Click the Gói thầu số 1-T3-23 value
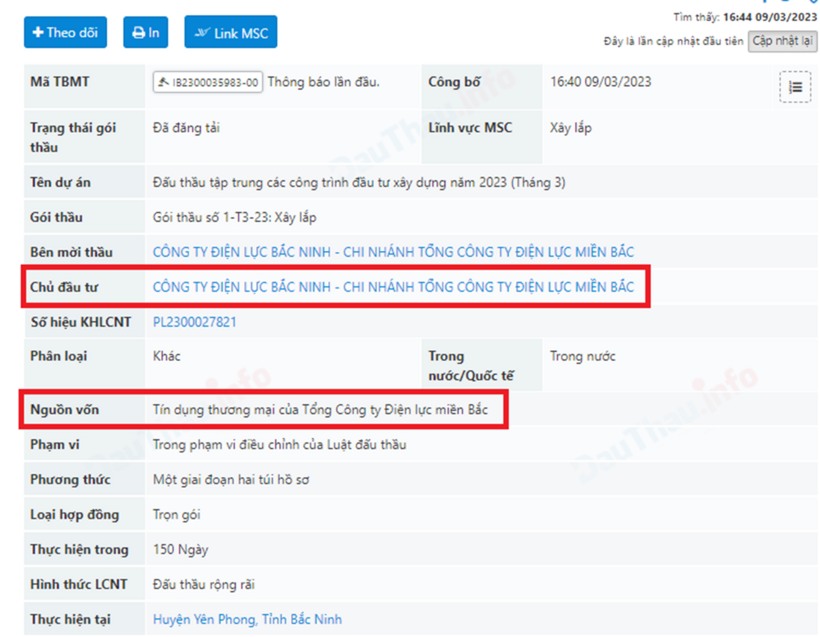Image resolution: width=820 pixels, height=637 pixels. click(x=234, y=217)
